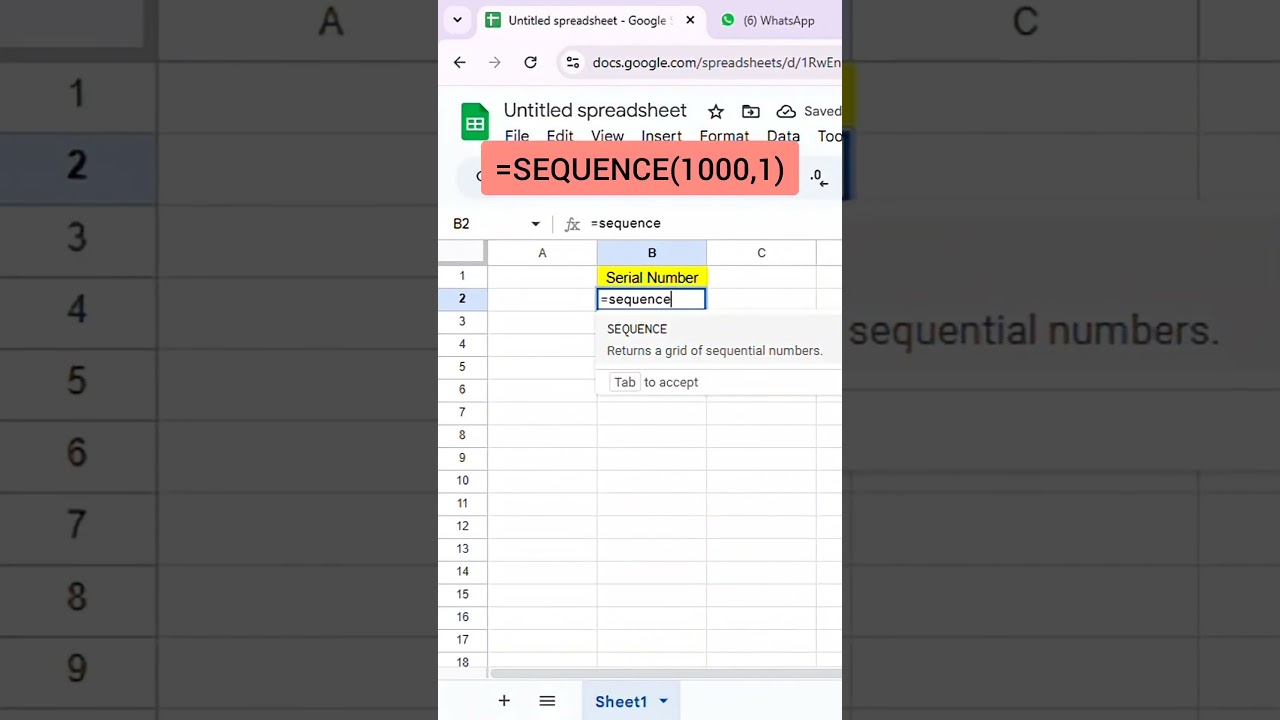Open site info icon in address bar

tap(572, 62)
